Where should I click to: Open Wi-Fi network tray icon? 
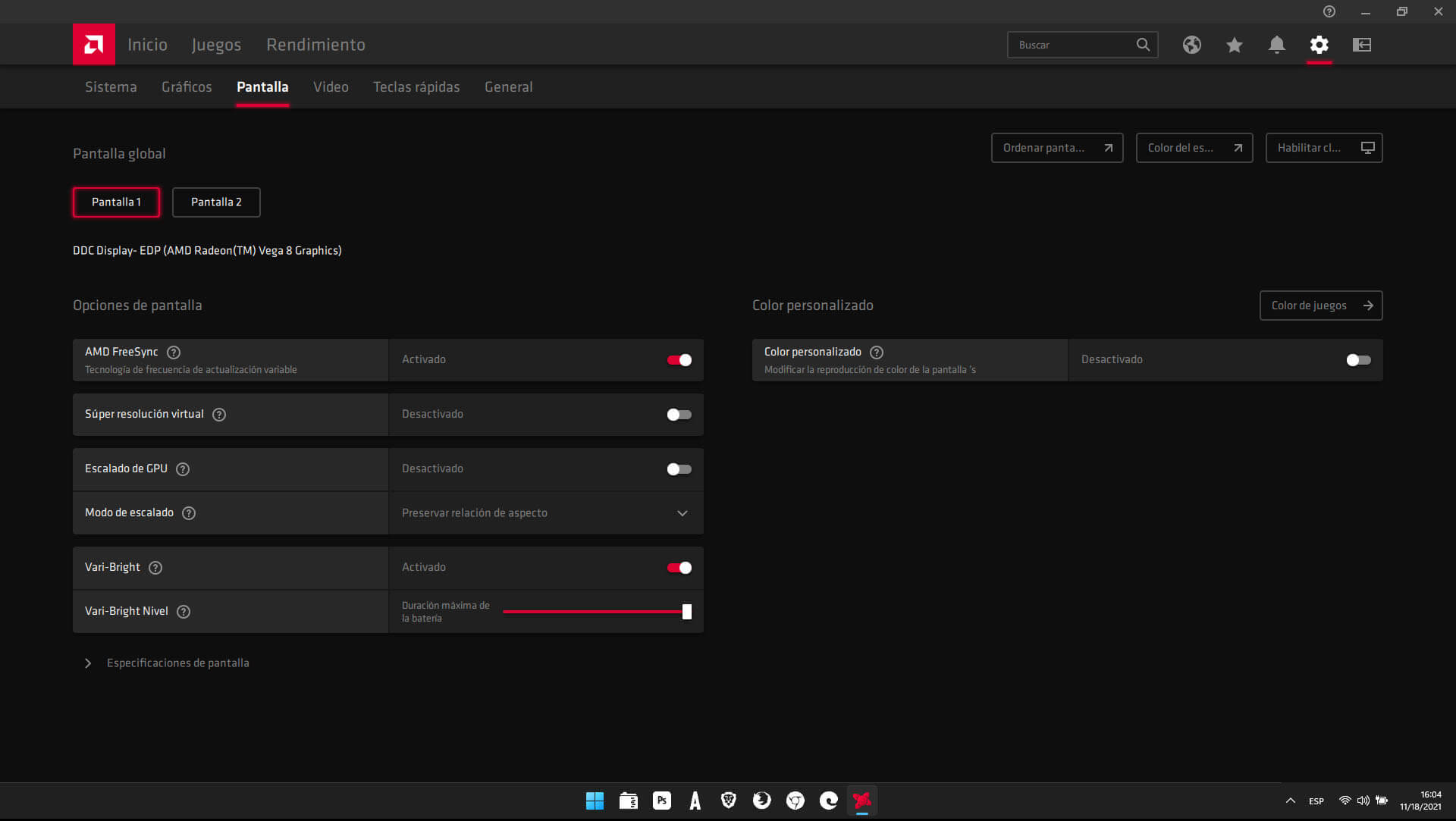pos(1345,801)
